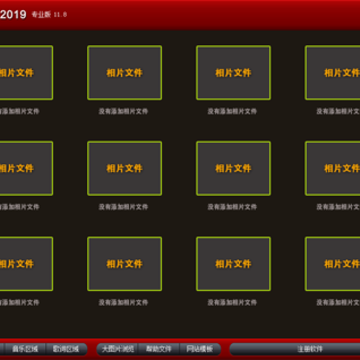
Task: Select middle row third-column 相片文件 slot
Action: [x=233, y=168]
